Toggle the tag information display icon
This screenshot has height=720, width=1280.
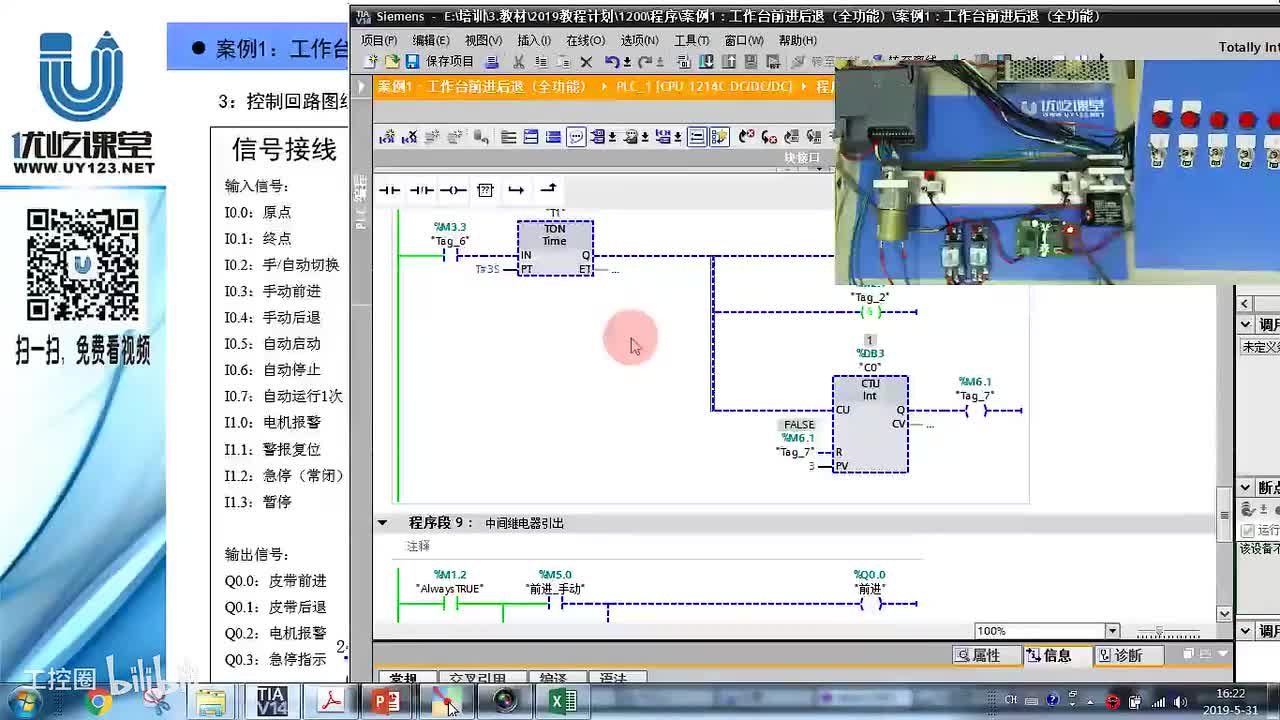[x=663, y=137]
